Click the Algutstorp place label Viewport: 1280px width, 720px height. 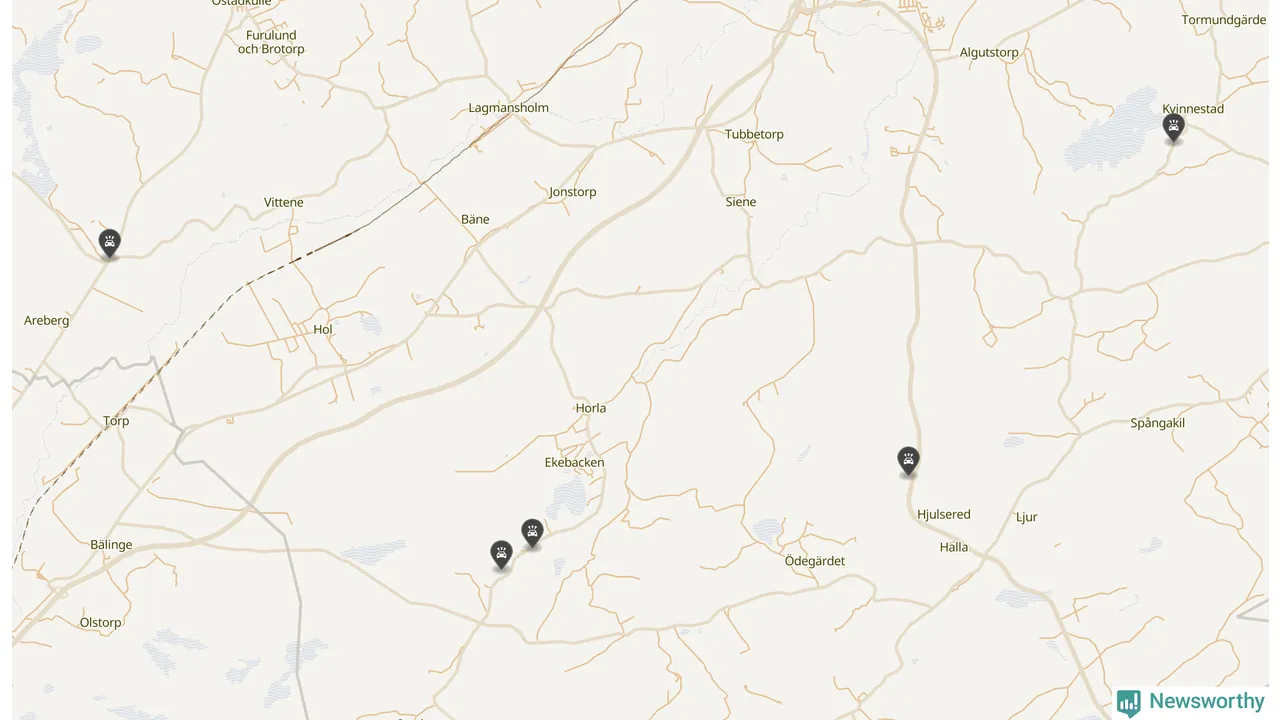point(989,53)
